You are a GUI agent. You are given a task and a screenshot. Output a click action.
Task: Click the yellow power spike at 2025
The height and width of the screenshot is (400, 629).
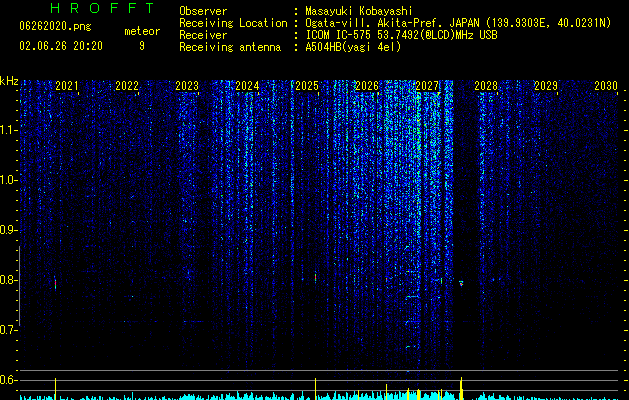coord(315,388)
